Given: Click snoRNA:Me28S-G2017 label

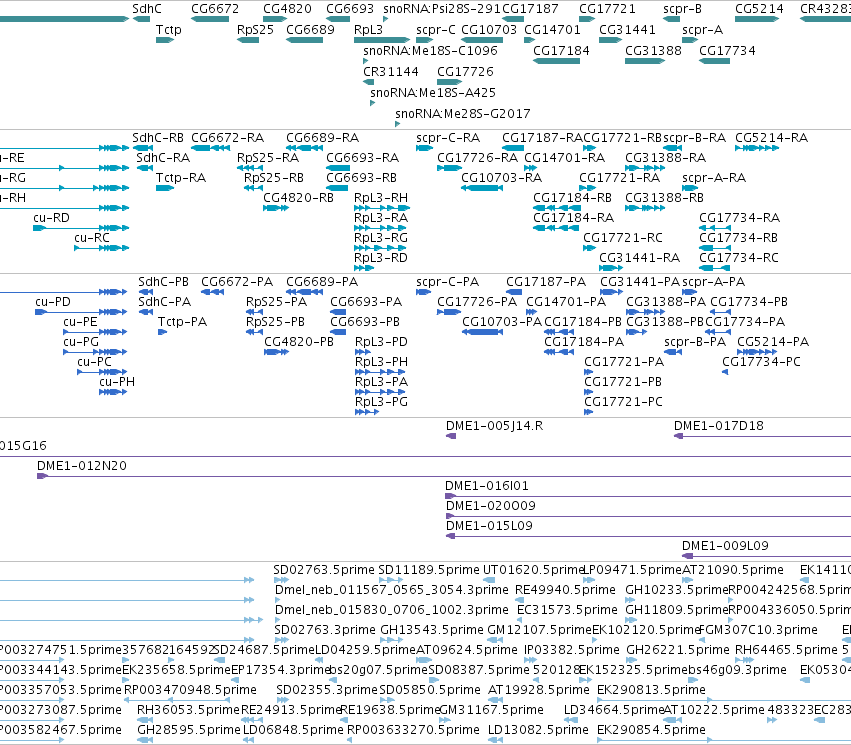Looking at the screenshot, I should tap(463, 114).
